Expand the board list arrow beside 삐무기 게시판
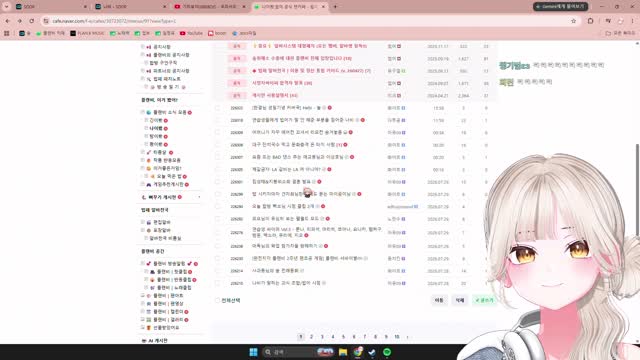Viewport: 640px width, 360px height. (199, 197)
